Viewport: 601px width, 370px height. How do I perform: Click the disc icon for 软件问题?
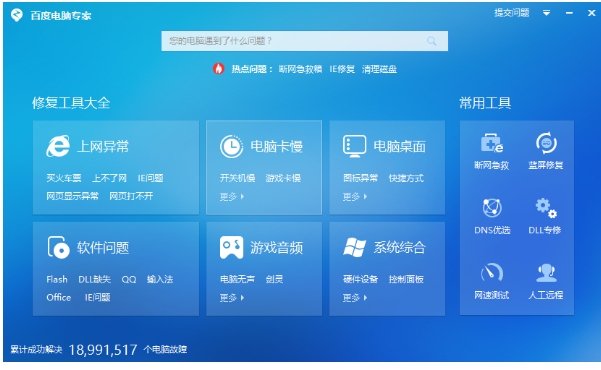58,247
